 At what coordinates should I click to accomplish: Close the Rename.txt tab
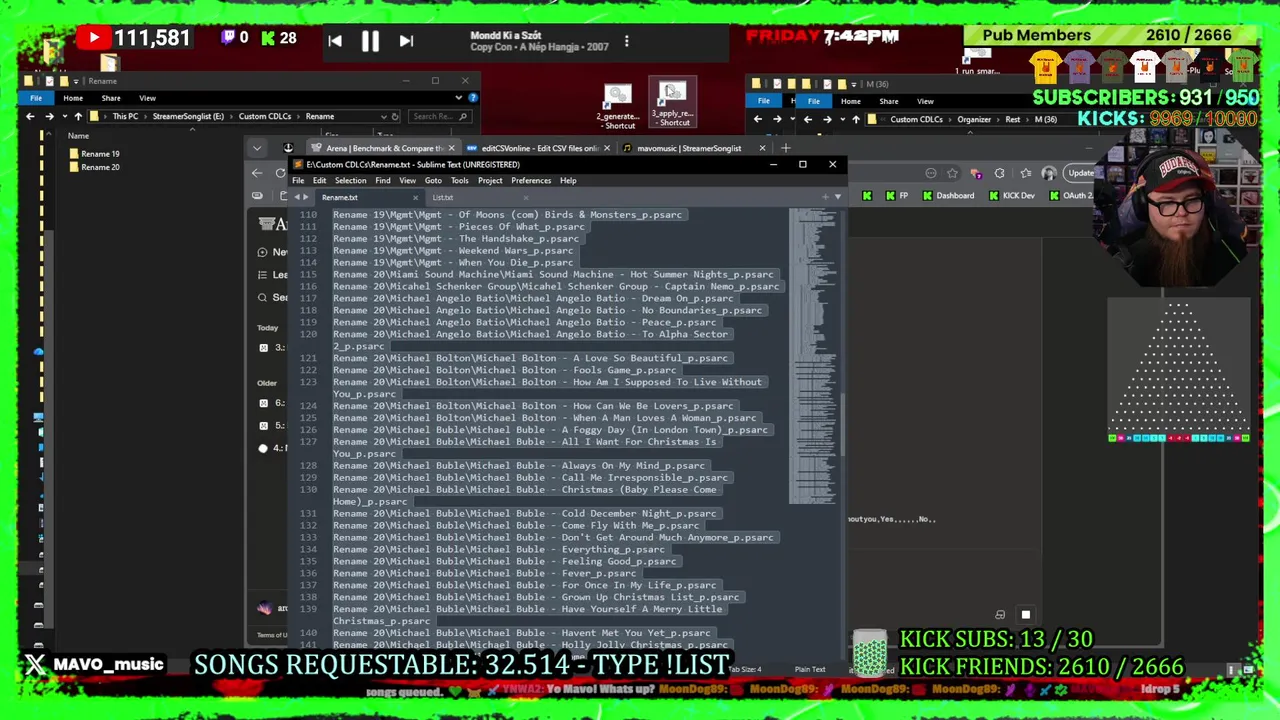pos(415,197)
